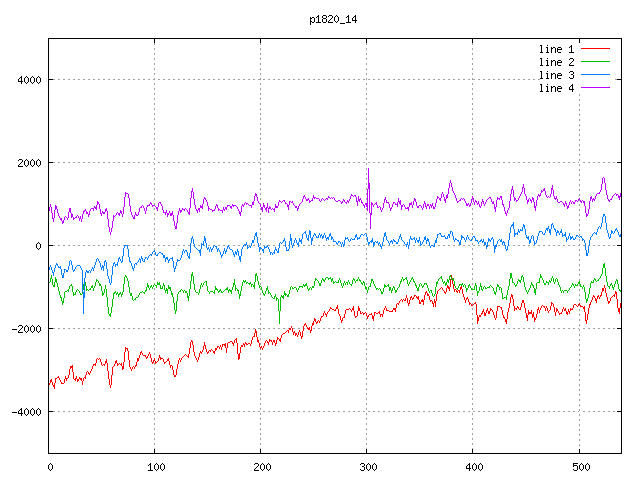Click the tall purple spike's peak
640x480 pixels.
point(368,169)
